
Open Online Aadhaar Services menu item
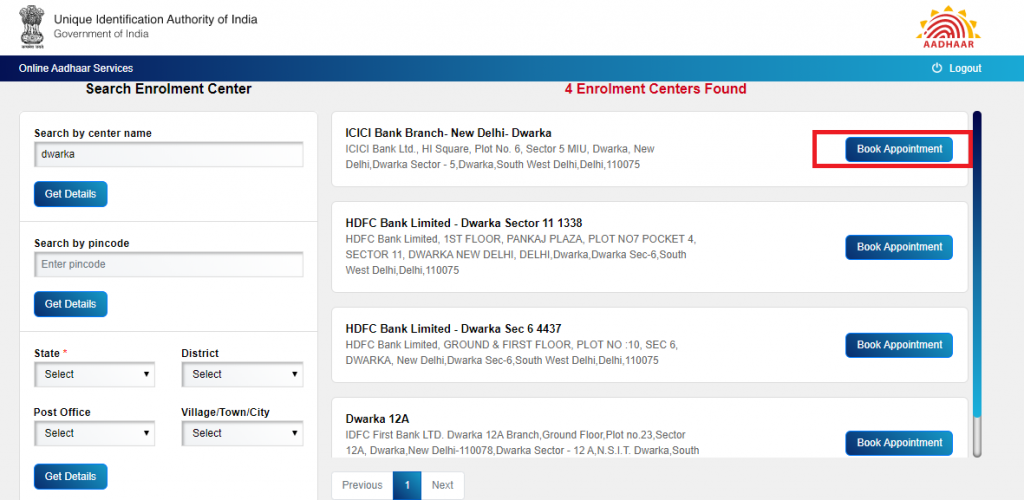(76, 68)
